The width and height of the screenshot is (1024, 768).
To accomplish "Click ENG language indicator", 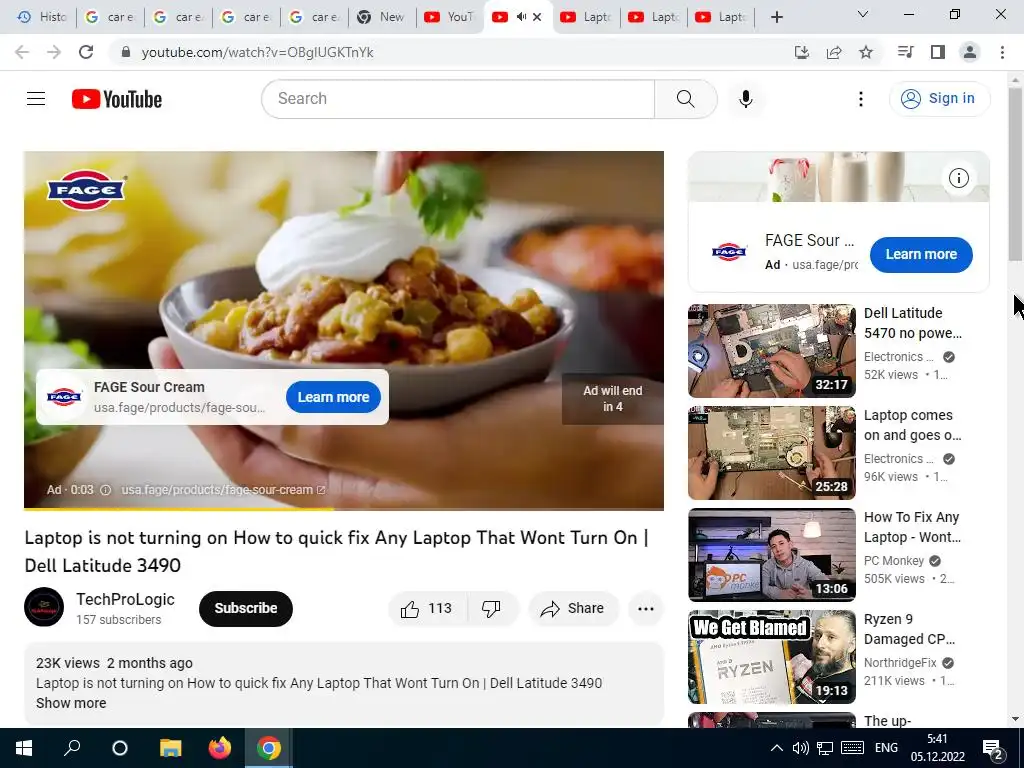I will (886, 748).
